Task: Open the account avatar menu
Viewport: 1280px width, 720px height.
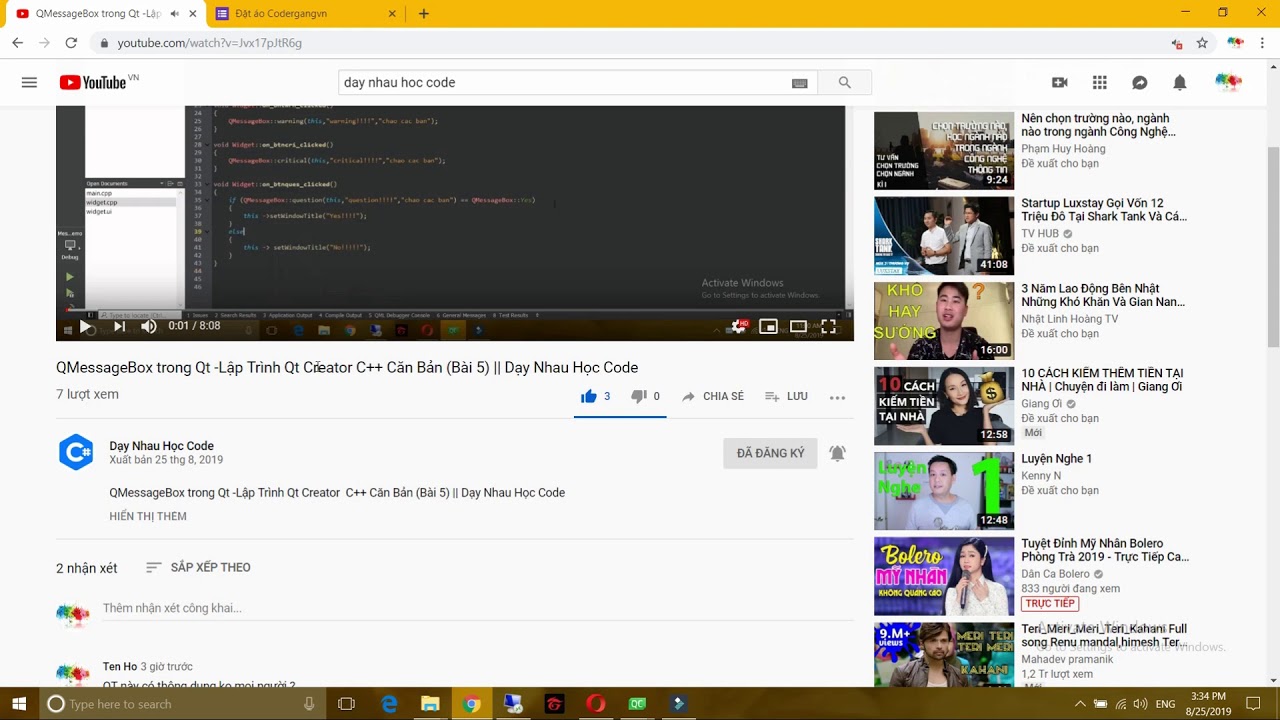Action: click(x=1228, y=83)
